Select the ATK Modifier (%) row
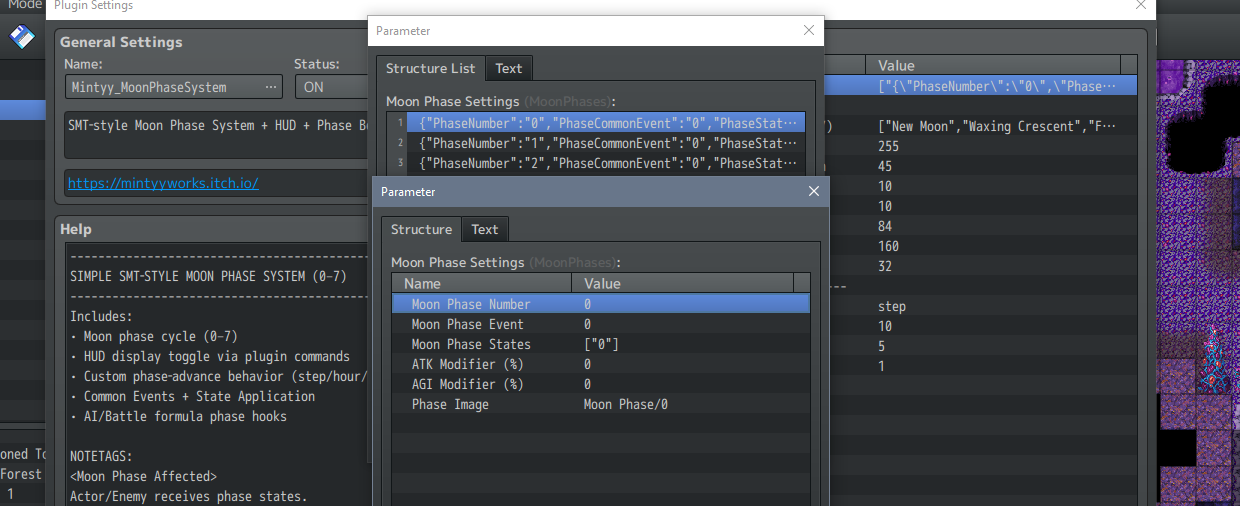 600,364
